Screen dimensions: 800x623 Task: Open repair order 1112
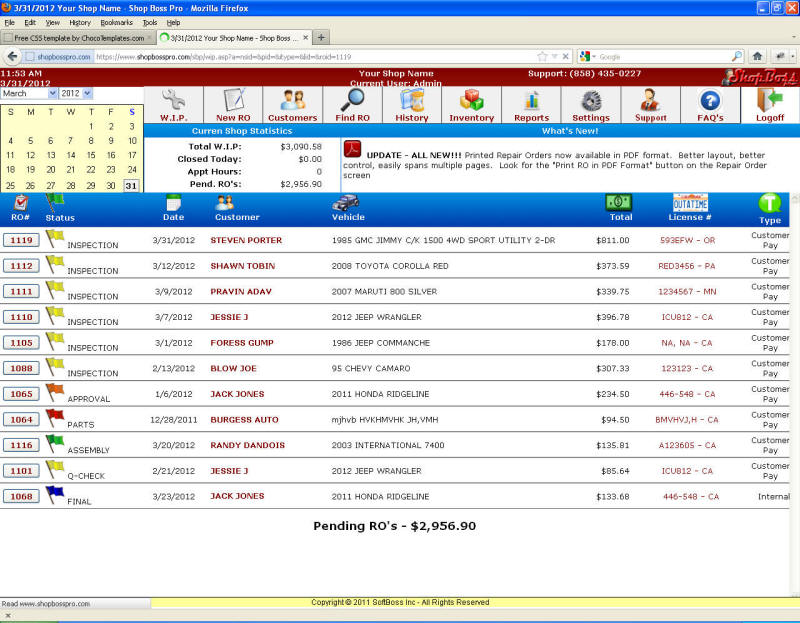[21, 266]
